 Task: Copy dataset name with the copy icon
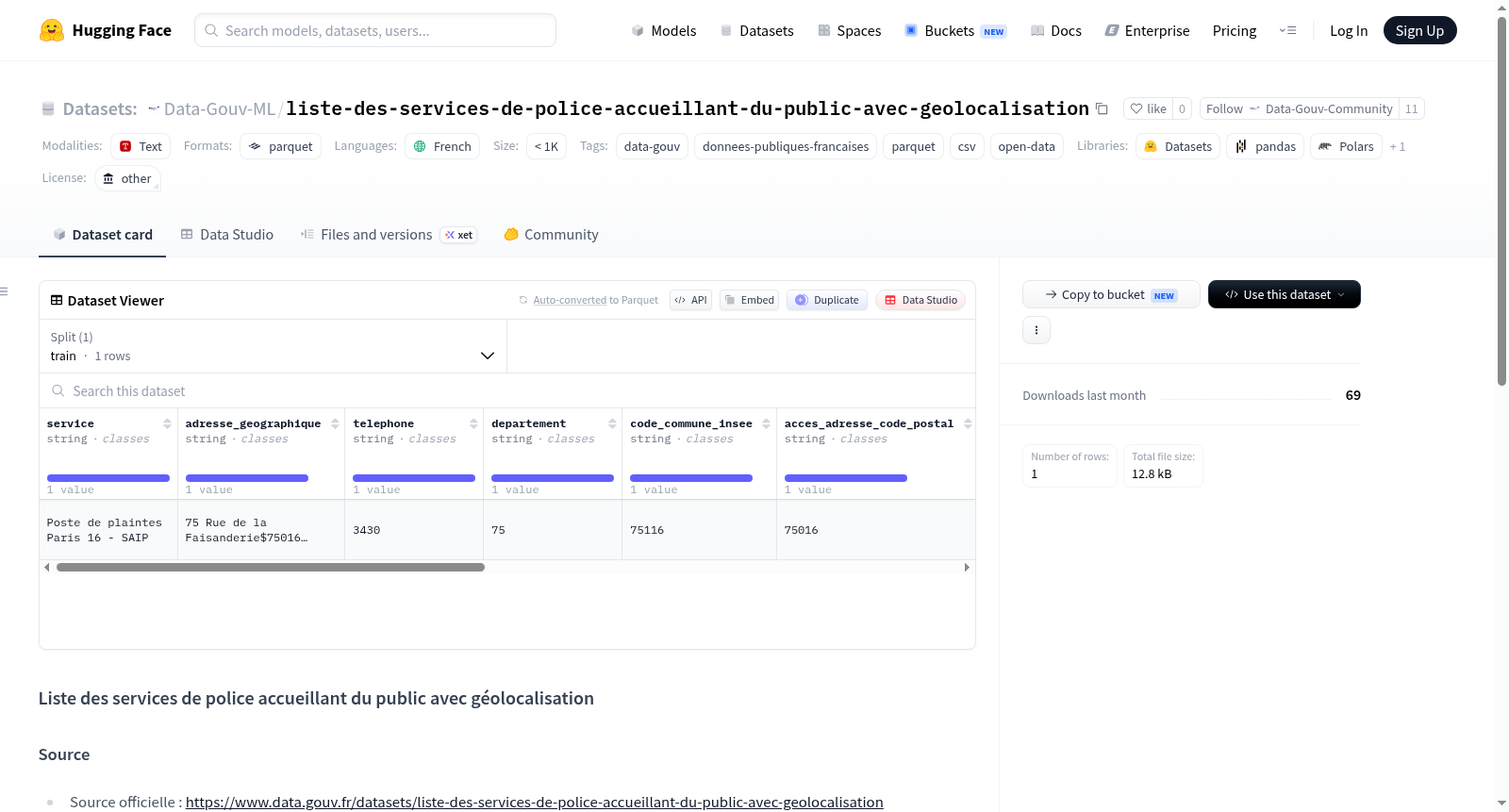(x=1102, y=108)
